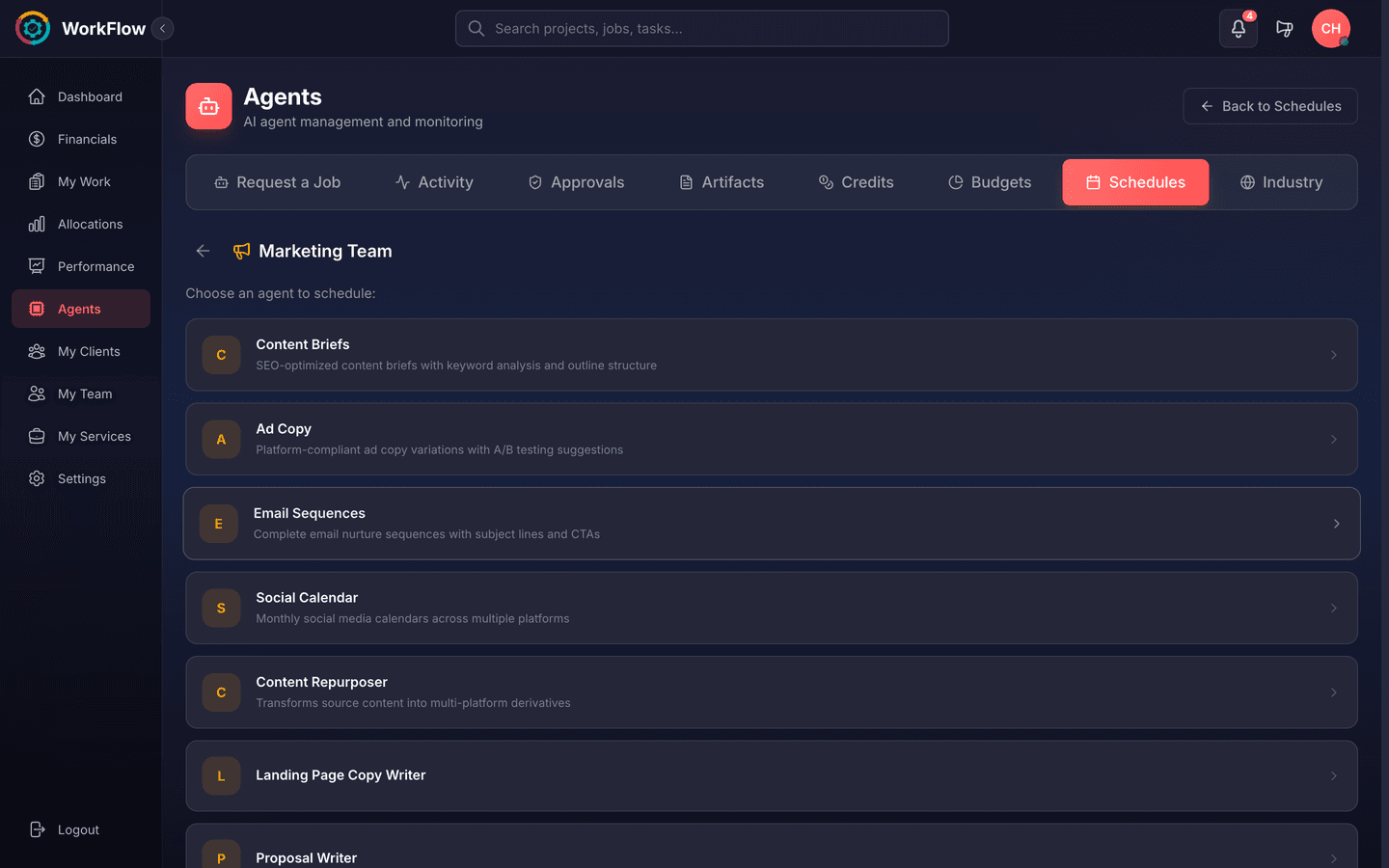Click the WorkFlow brand name
Screen dimensions: 1389x868
103,28
